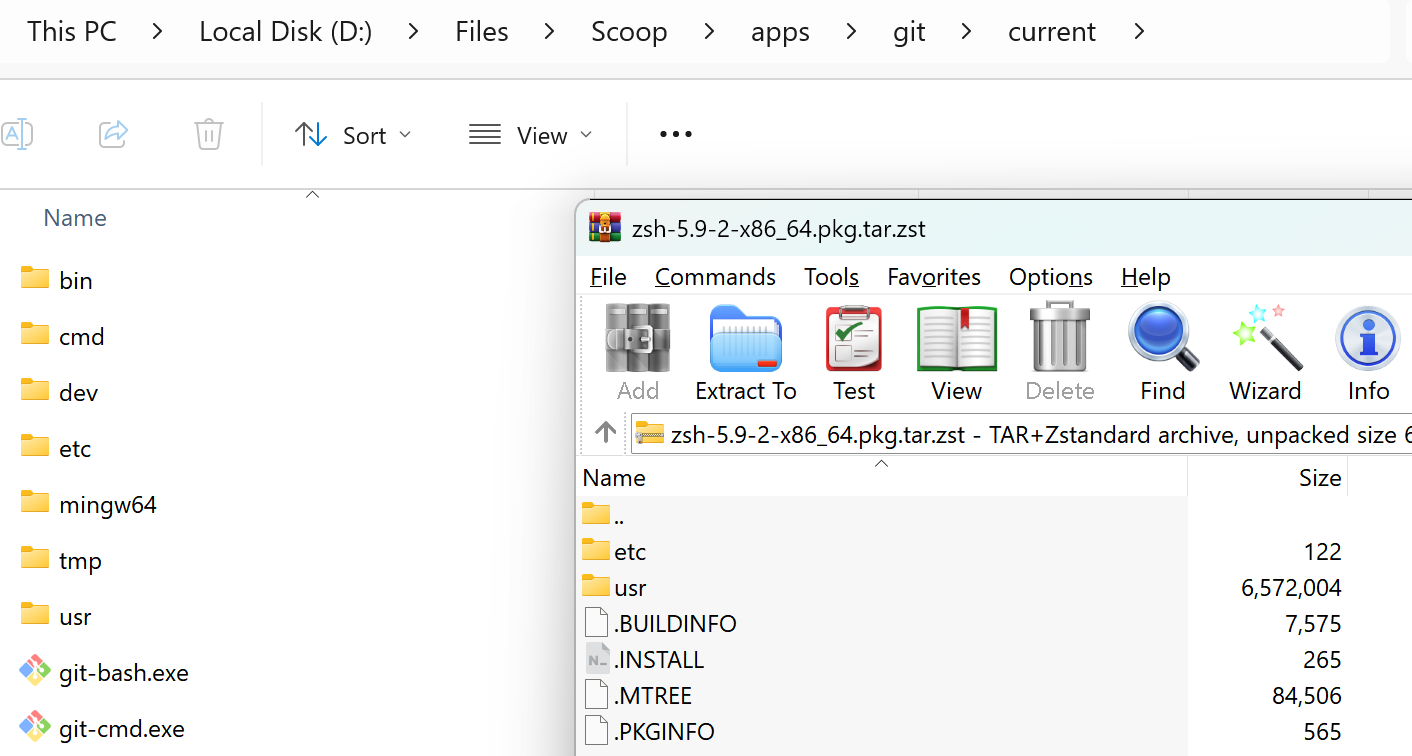Image resolution: width=1412 pixels, height=756 pixels.
Task: Click the Explorer rename icon
Action: click(17, 134)
